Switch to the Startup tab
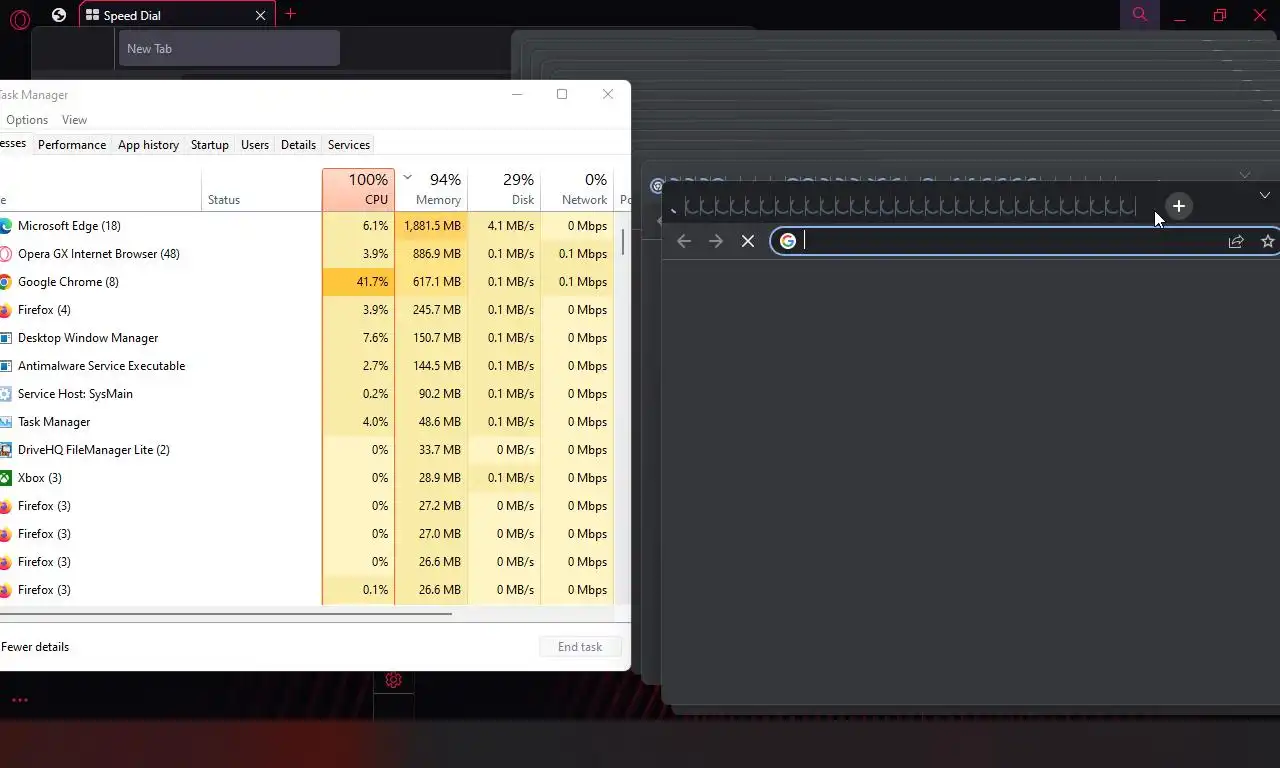Viewport: 1280px width, 768px height. (210, 145)
